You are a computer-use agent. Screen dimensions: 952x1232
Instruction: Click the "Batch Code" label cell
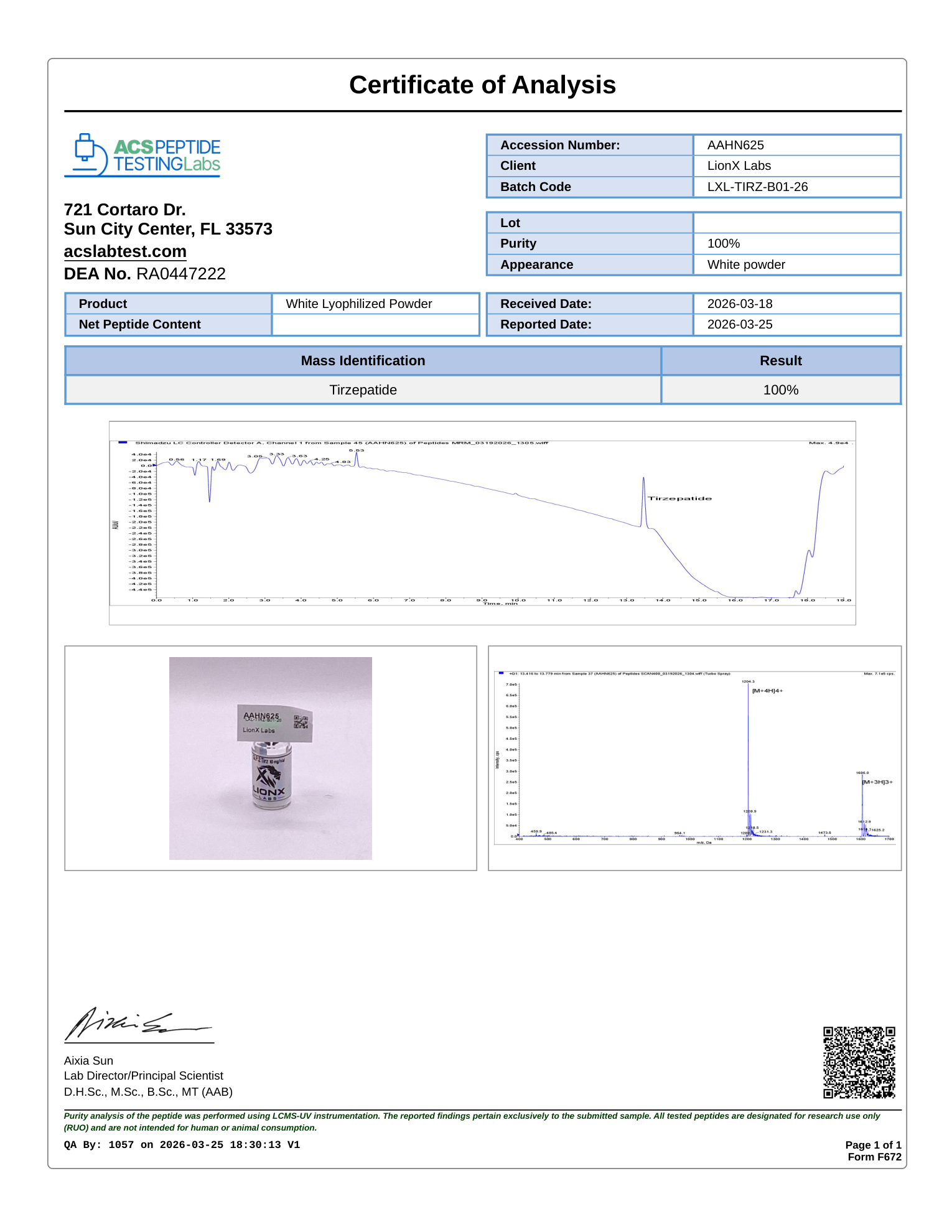tap(590, 187)
